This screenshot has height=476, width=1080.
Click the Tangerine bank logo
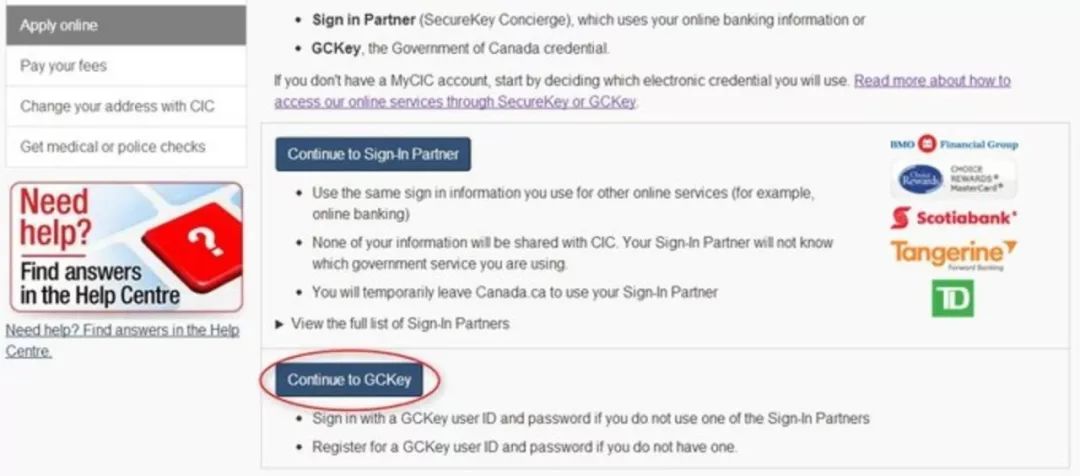(x=953, y=254)
